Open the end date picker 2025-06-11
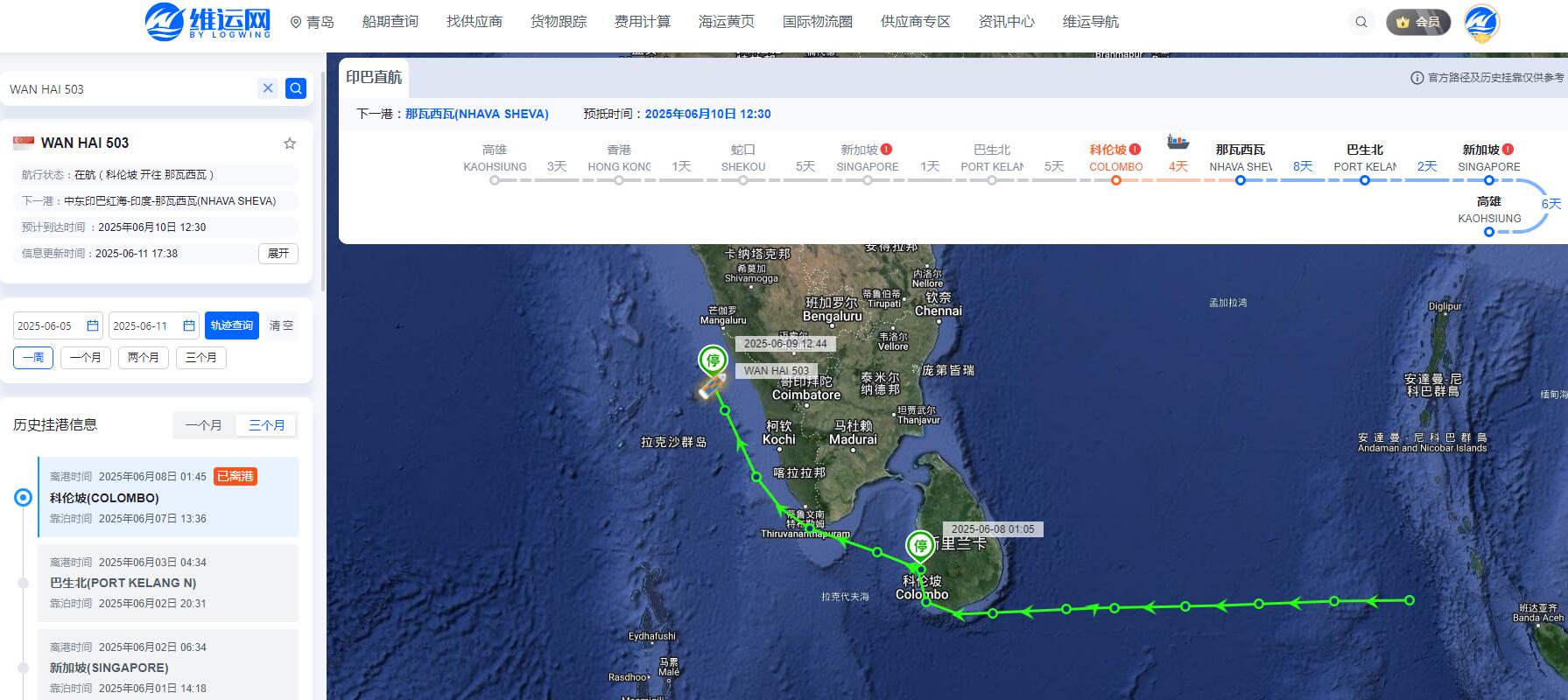 coord(154,325)
